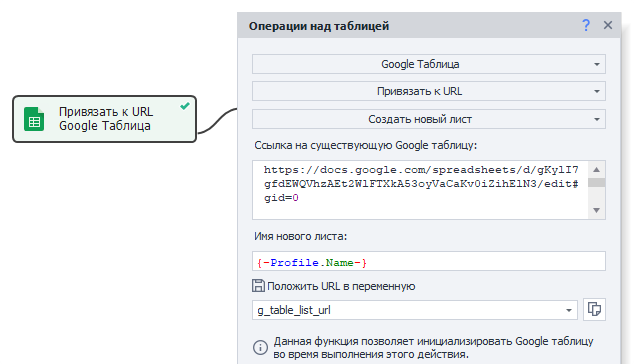
Task: Click the Имя нового листа label
Action: click(x=300, y=236)
